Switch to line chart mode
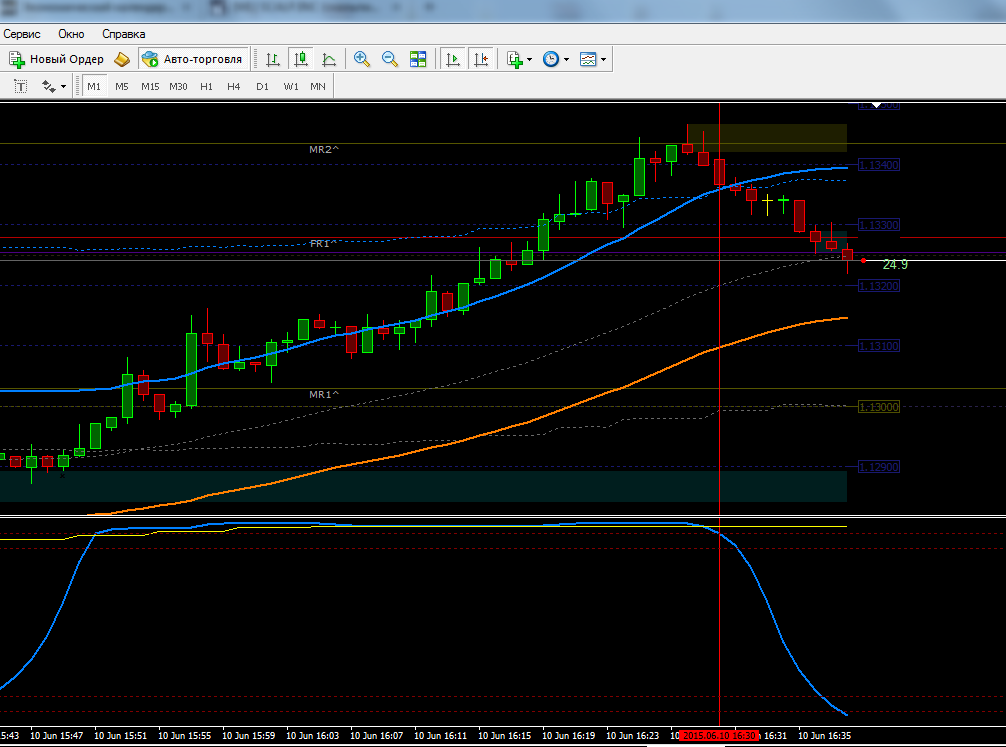This screenshot has width=1006, height=747. point(328,59)
